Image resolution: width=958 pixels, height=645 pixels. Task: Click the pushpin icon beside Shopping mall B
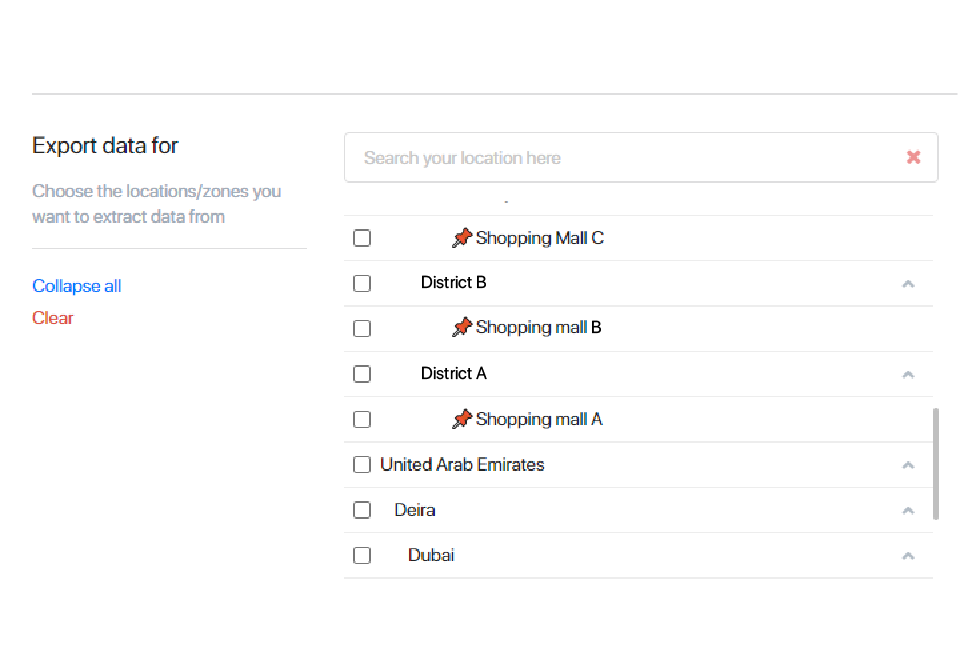pos(462,327)
